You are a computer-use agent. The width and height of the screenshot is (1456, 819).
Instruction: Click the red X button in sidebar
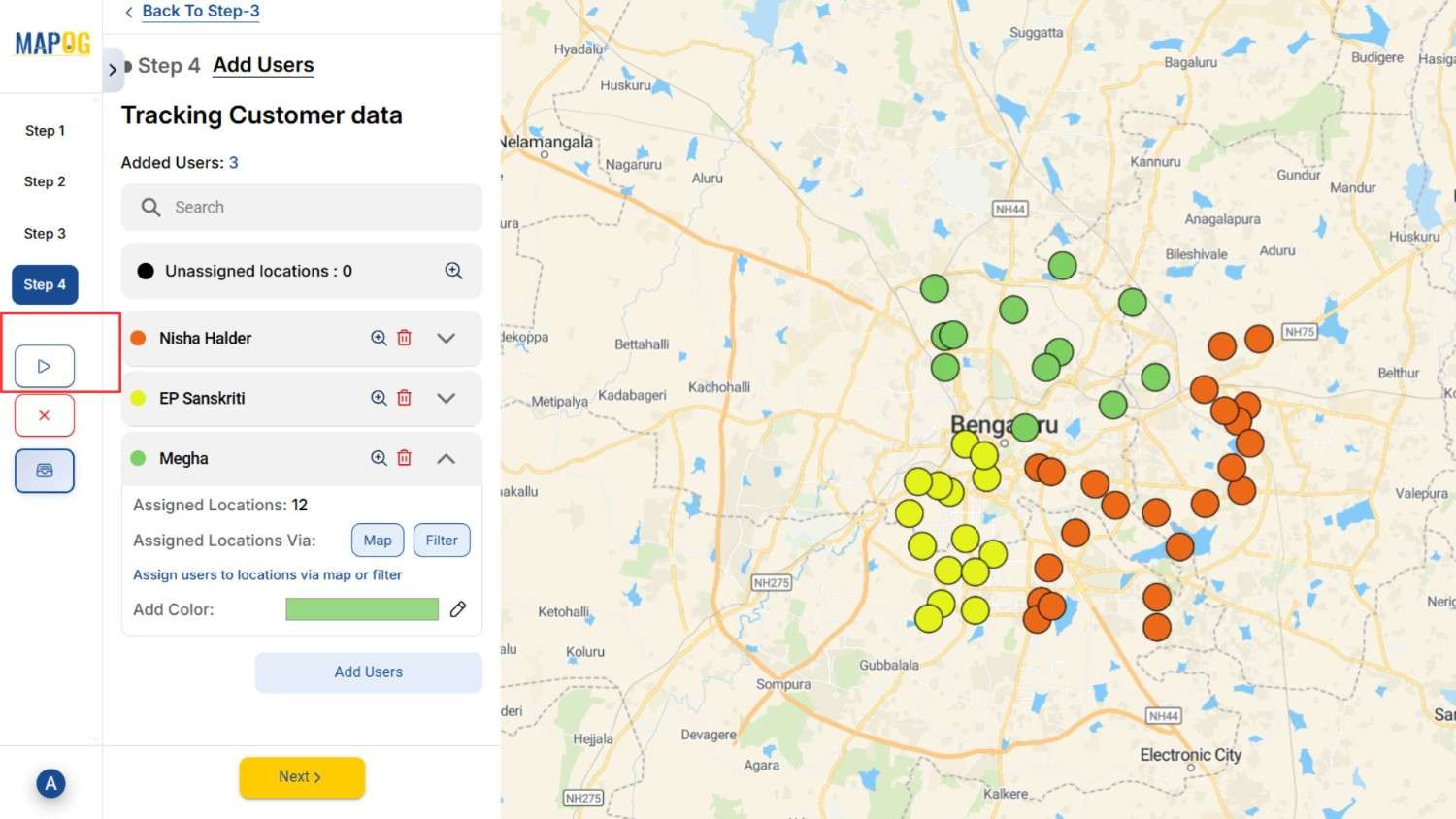[x=45, y=415]
